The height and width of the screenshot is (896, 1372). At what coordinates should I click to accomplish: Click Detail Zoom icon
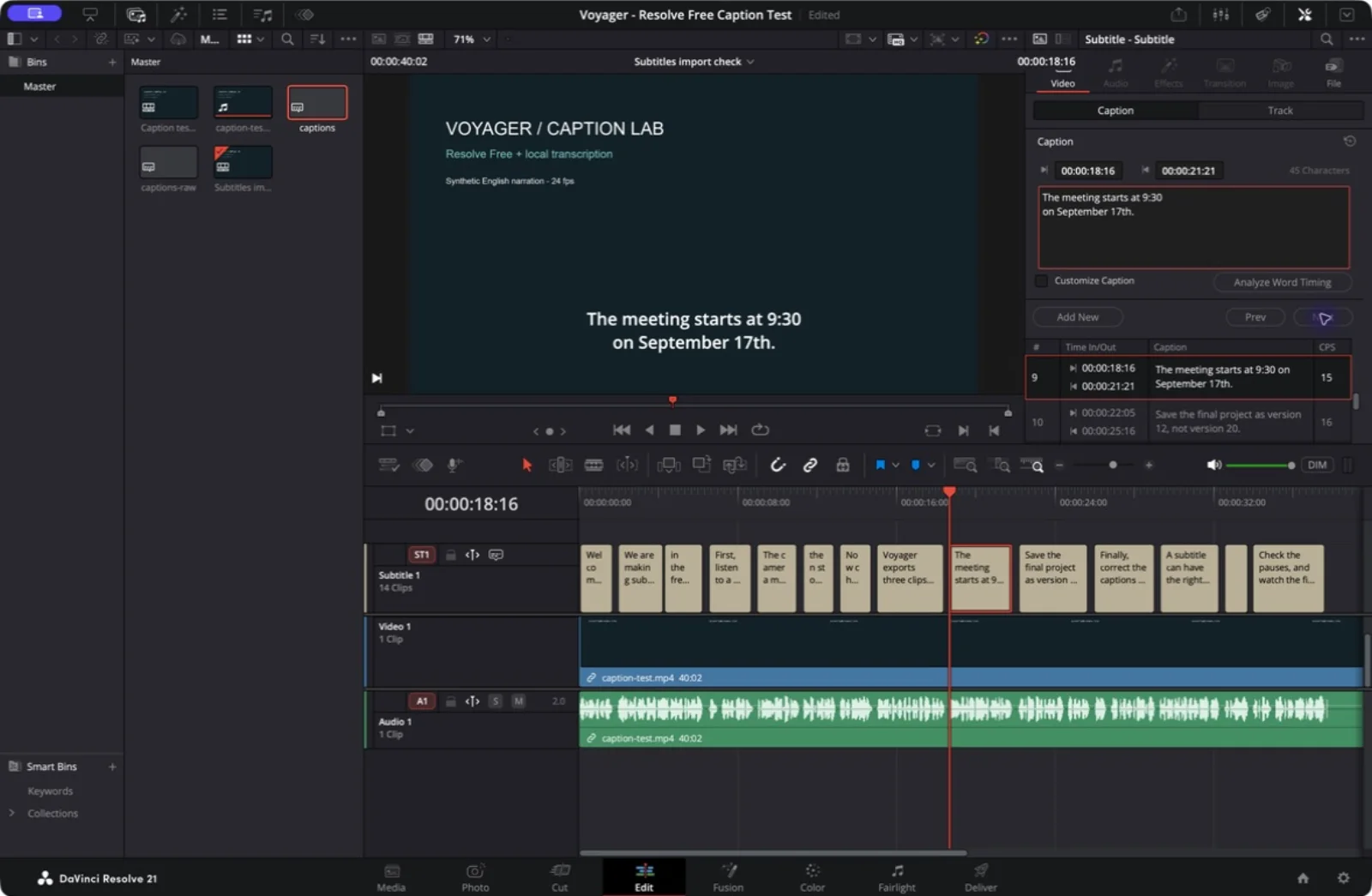1001,465
